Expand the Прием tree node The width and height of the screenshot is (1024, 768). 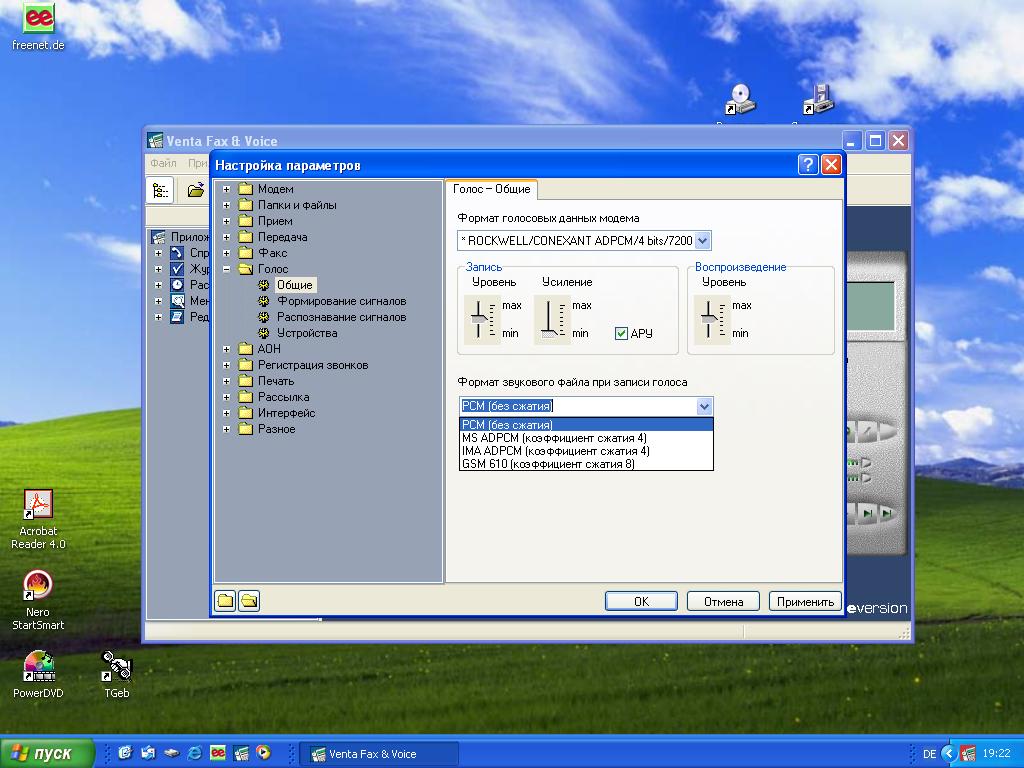(226, 221)
